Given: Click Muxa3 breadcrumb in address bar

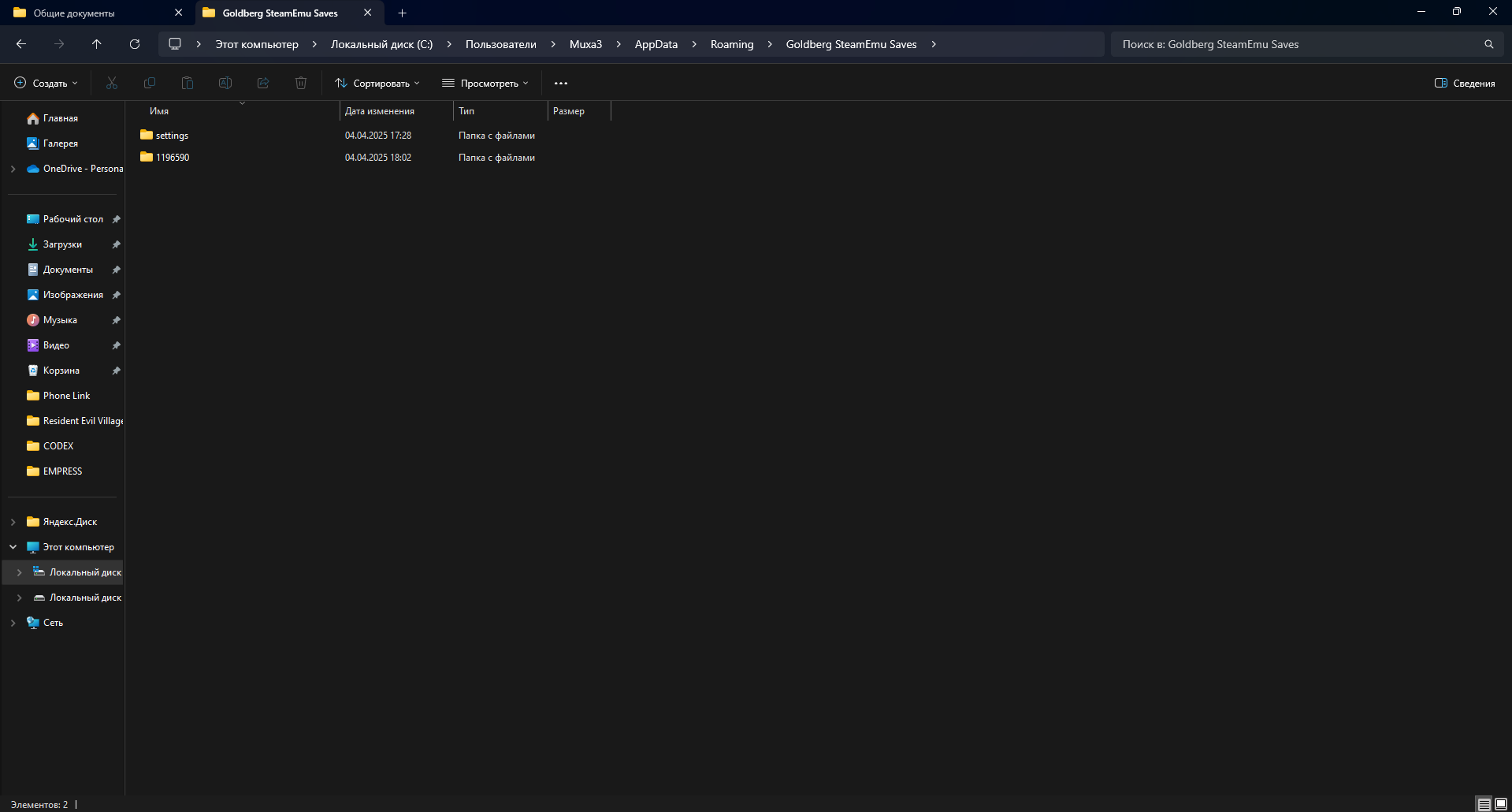Looking at the screenshot, I should point(585,44).
